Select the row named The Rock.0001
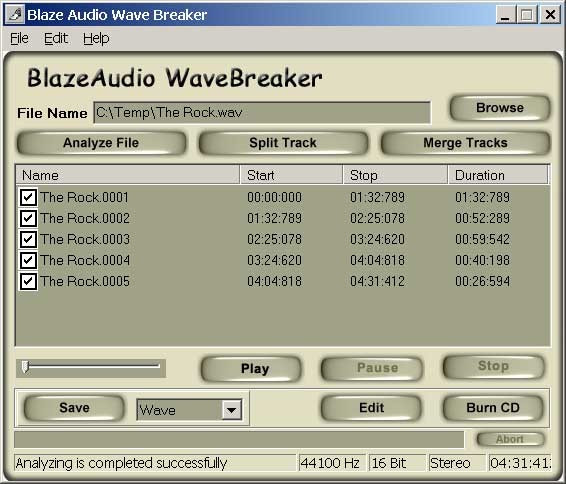This screenshot has height=484, width=566. [x=283, y=197]
